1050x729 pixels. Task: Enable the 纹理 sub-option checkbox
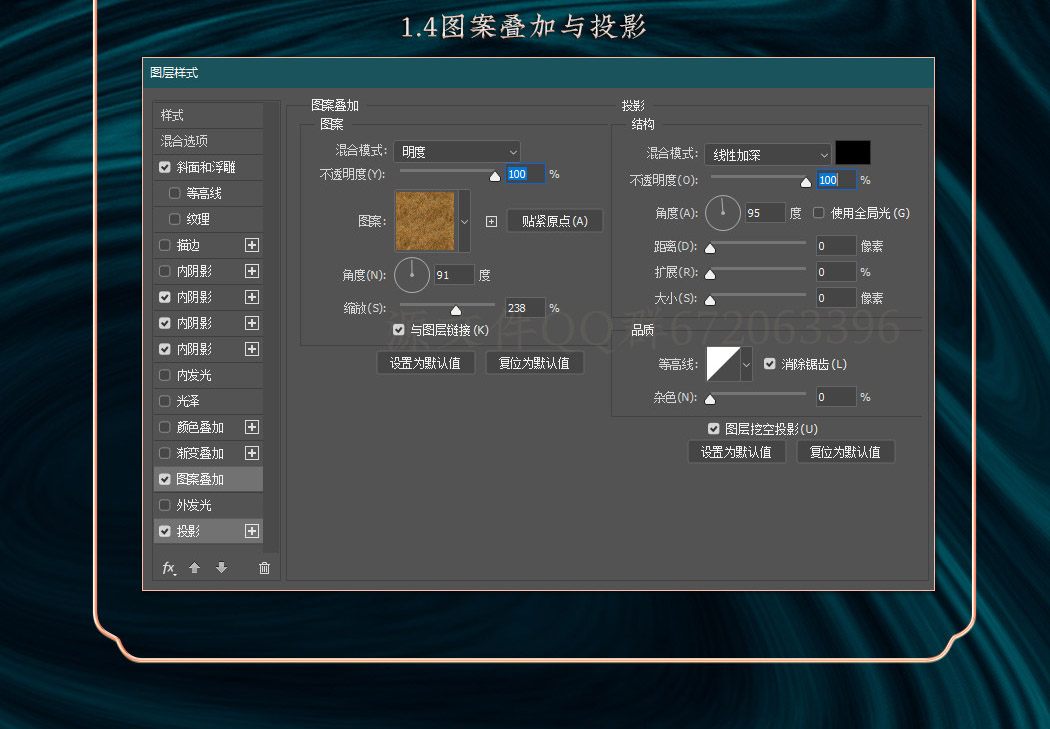(x=175, y=219)
